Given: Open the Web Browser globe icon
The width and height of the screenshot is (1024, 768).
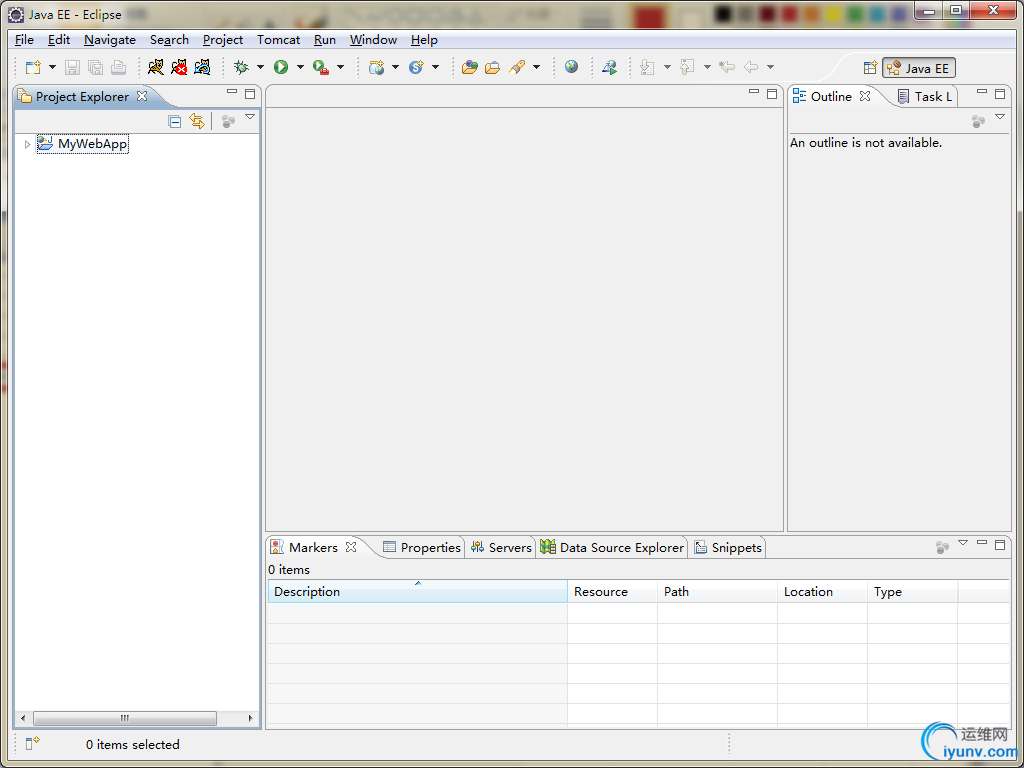Looking at the screenshot, I should [x=571, y=67].
